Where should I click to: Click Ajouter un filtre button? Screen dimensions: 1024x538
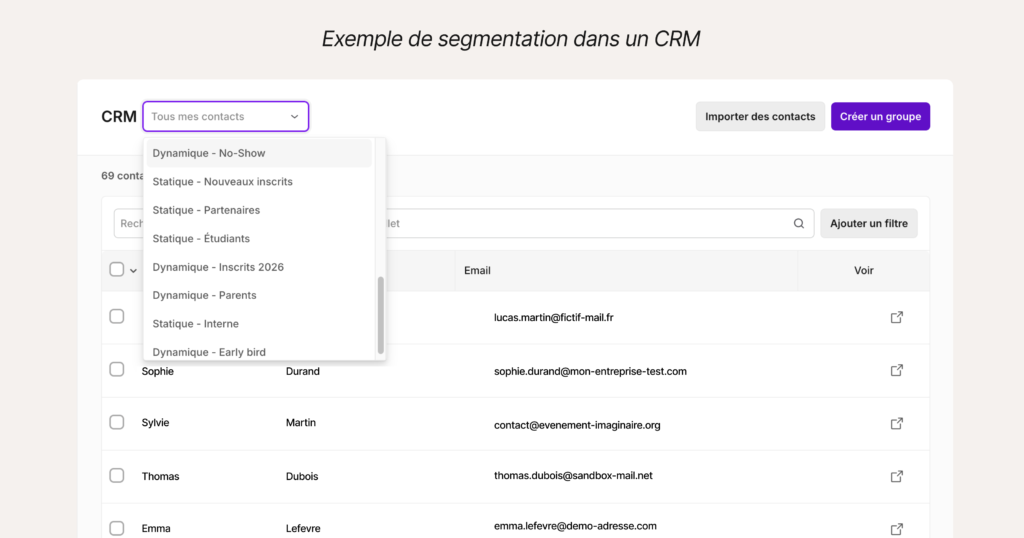(869, 223)
